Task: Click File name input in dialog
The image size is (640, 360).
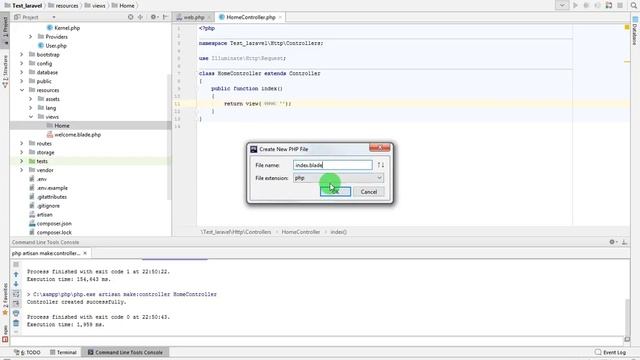Action: tap(333, 165)
